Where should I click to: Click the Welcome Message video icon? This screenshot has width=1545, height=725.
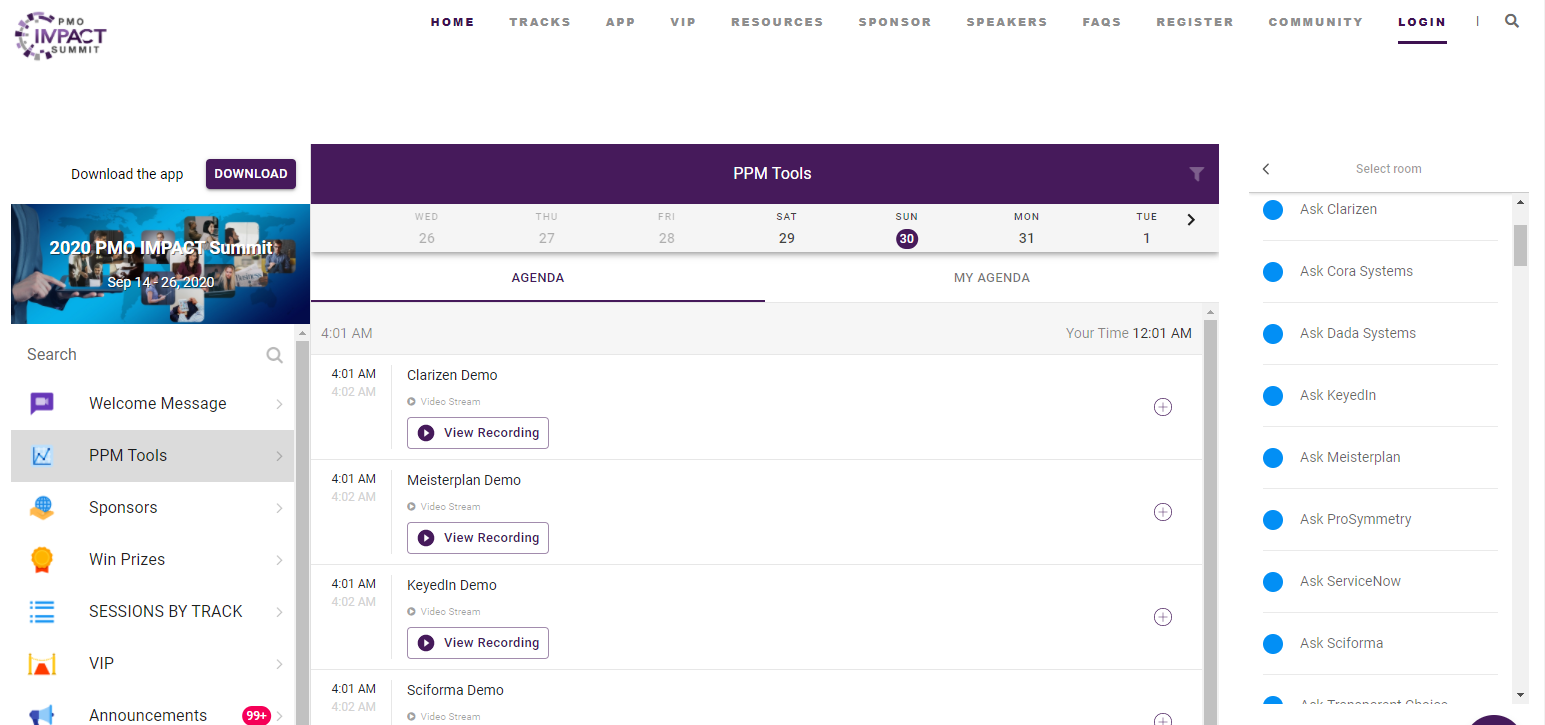click(41, 403)
